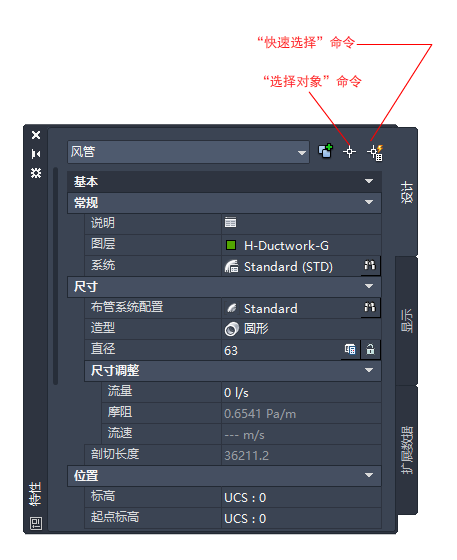Collapse the 位置 section
Image resolution: width=457 pixels, height=560 pixels.
pos(369,475)
